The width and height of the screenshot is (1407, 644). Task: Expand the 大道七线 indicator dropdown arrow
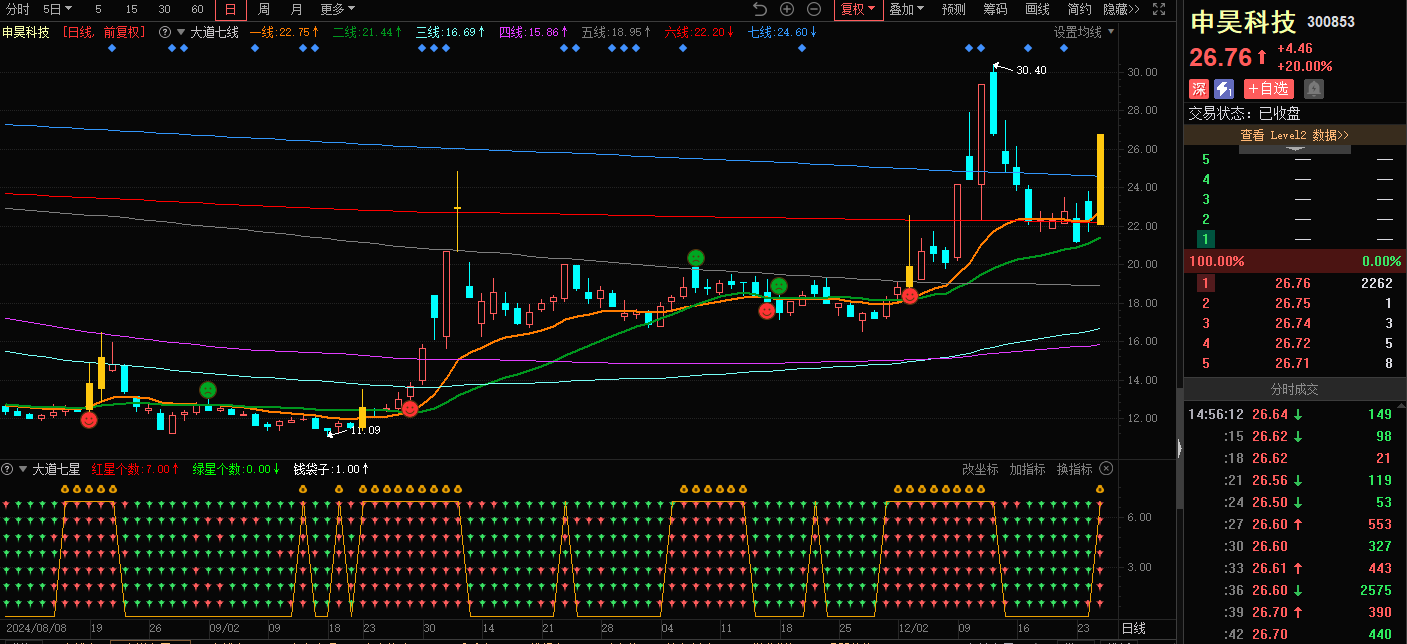pos(181,32)
